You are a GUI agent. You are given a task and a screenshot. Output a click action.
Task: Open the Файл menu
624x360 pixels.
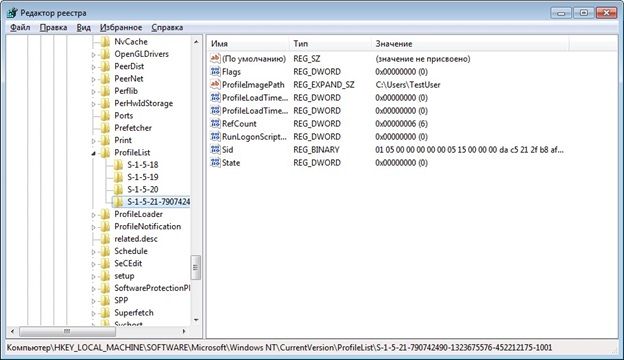point(20,27)
